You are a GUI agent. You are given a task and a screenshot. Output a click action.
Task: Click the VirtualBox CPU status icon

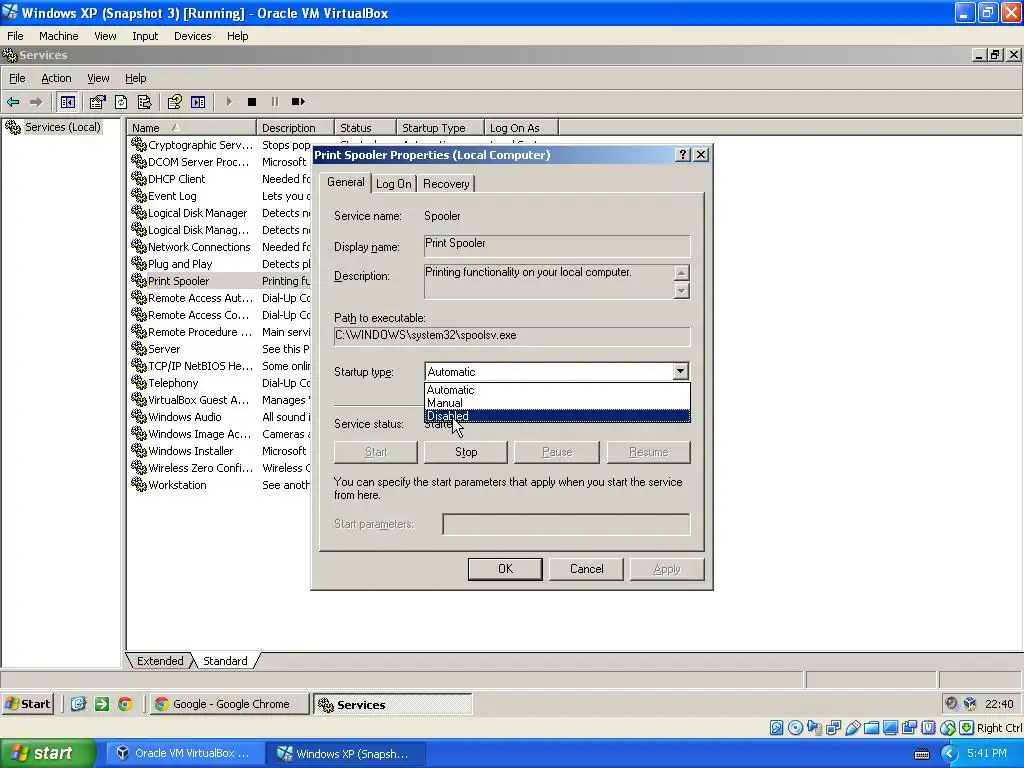928,728
